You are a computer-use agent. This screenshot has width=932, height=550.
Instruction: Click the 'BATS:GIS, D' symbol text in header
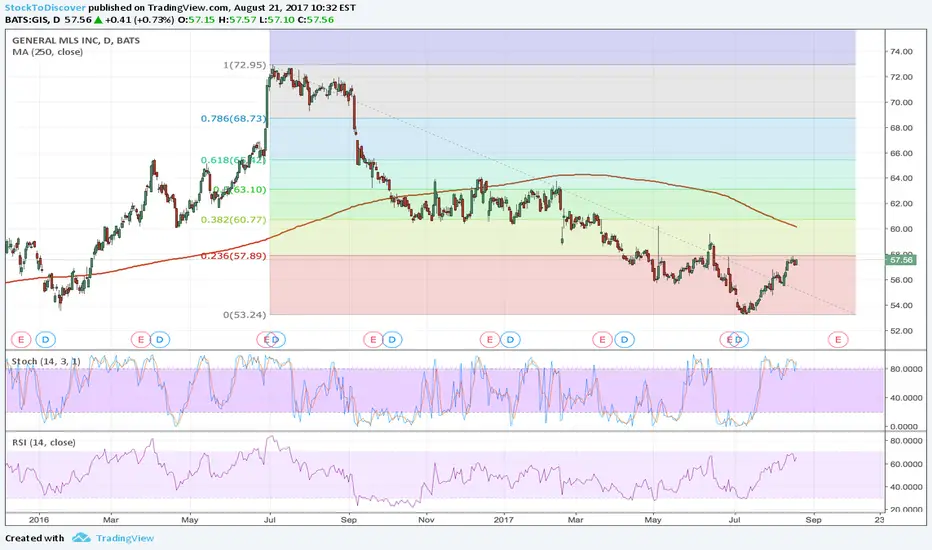[33, 20]
